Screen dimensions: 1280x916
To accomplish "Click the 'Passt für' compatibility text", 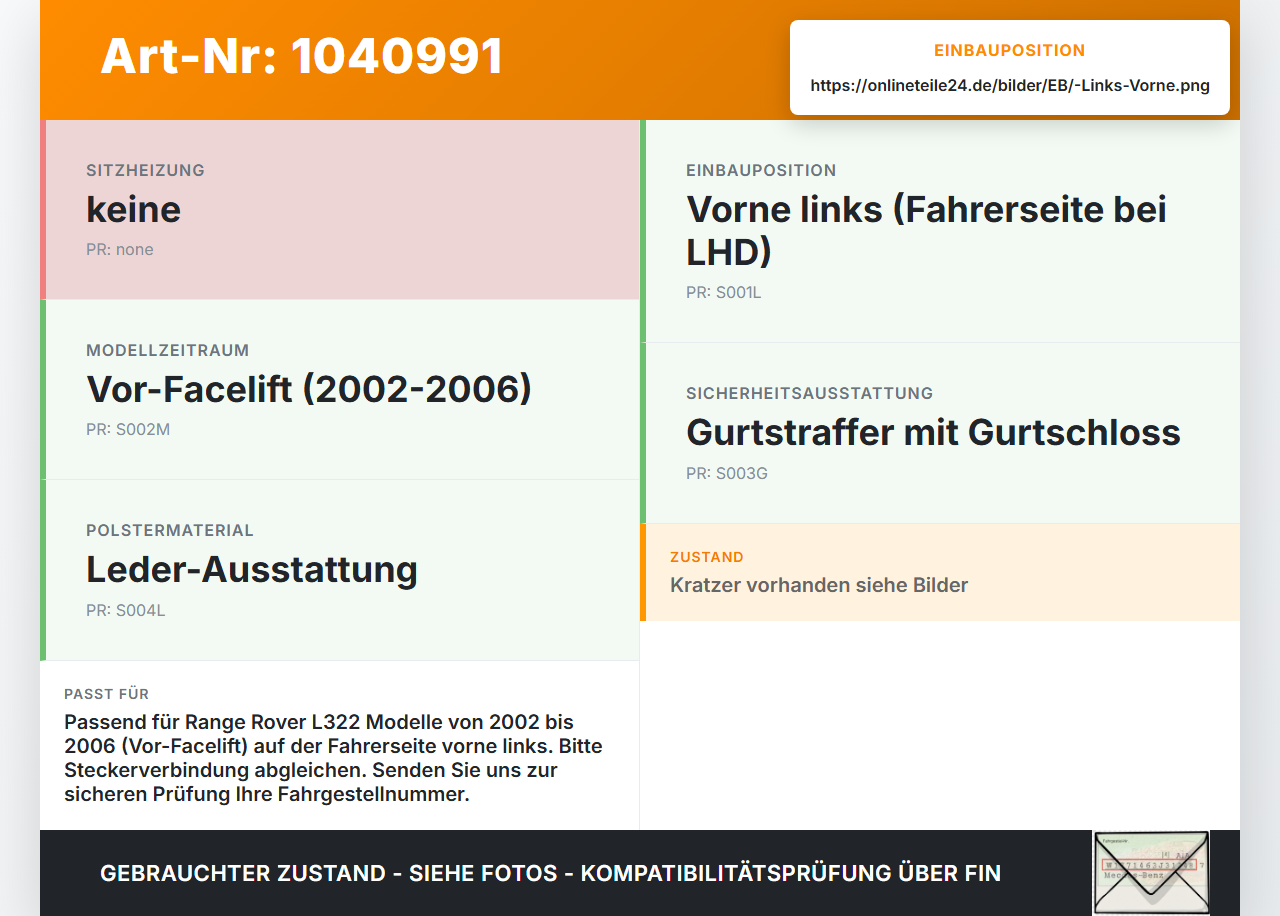I will click(334, 759).
